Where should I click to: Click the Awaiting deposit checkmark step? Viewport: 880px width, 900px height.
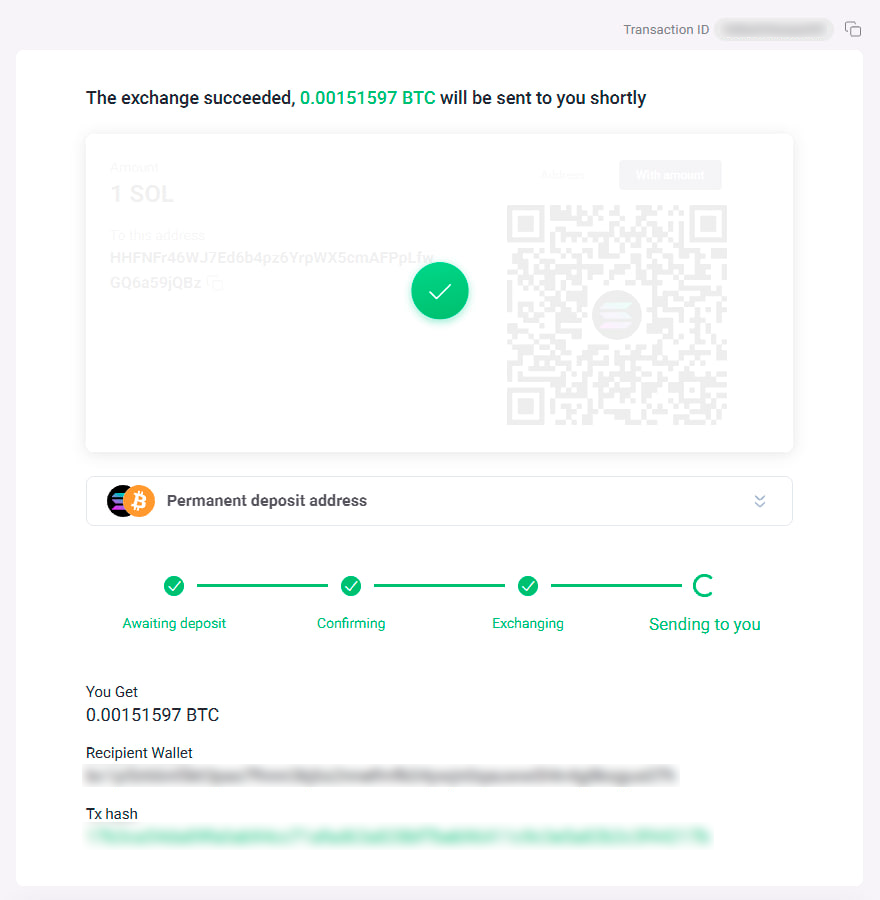(x=174, y=586)
